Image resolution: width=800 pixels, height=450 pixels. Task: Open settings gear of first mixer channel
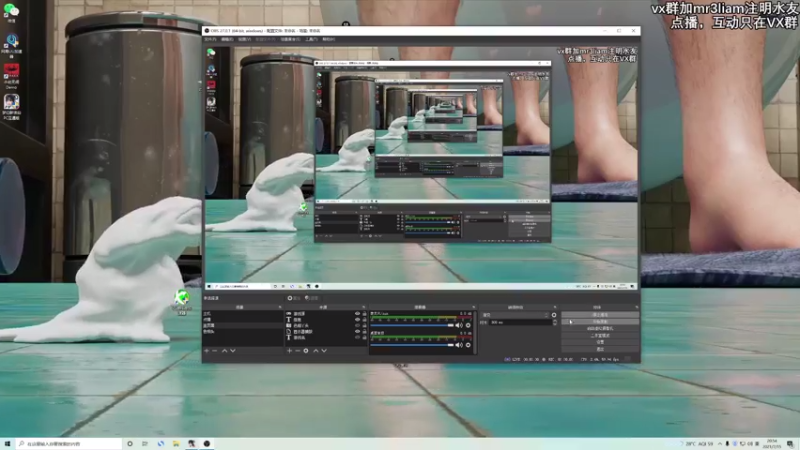pyautogui.click(x=468, y=325)
